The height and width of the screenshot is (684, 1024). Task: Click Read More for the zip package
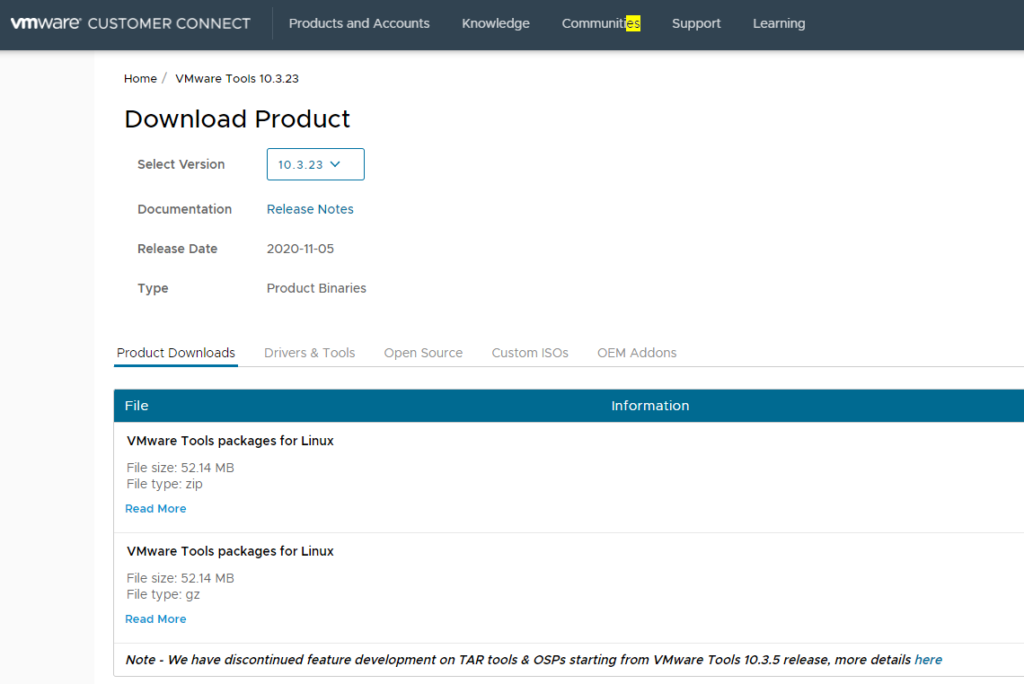click(x=155, y=508)
